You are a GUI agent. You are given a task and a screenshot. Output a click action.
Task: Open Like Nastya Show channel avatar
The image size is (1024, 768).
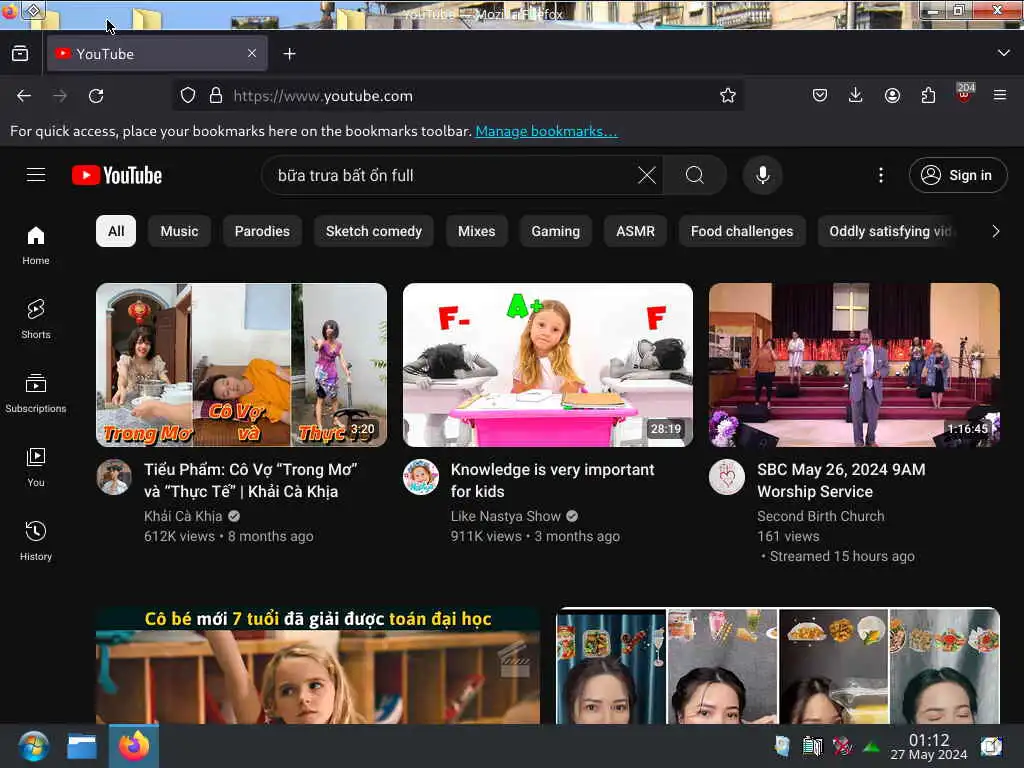[421, 477]
